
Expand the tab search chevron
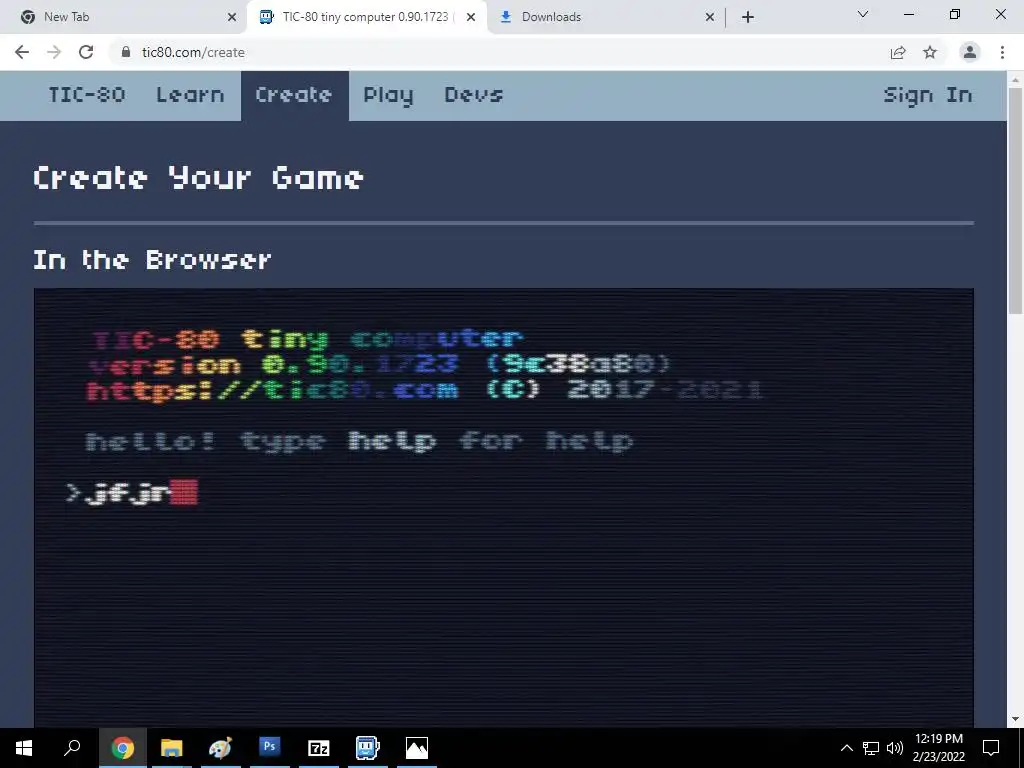pos(863,14)
